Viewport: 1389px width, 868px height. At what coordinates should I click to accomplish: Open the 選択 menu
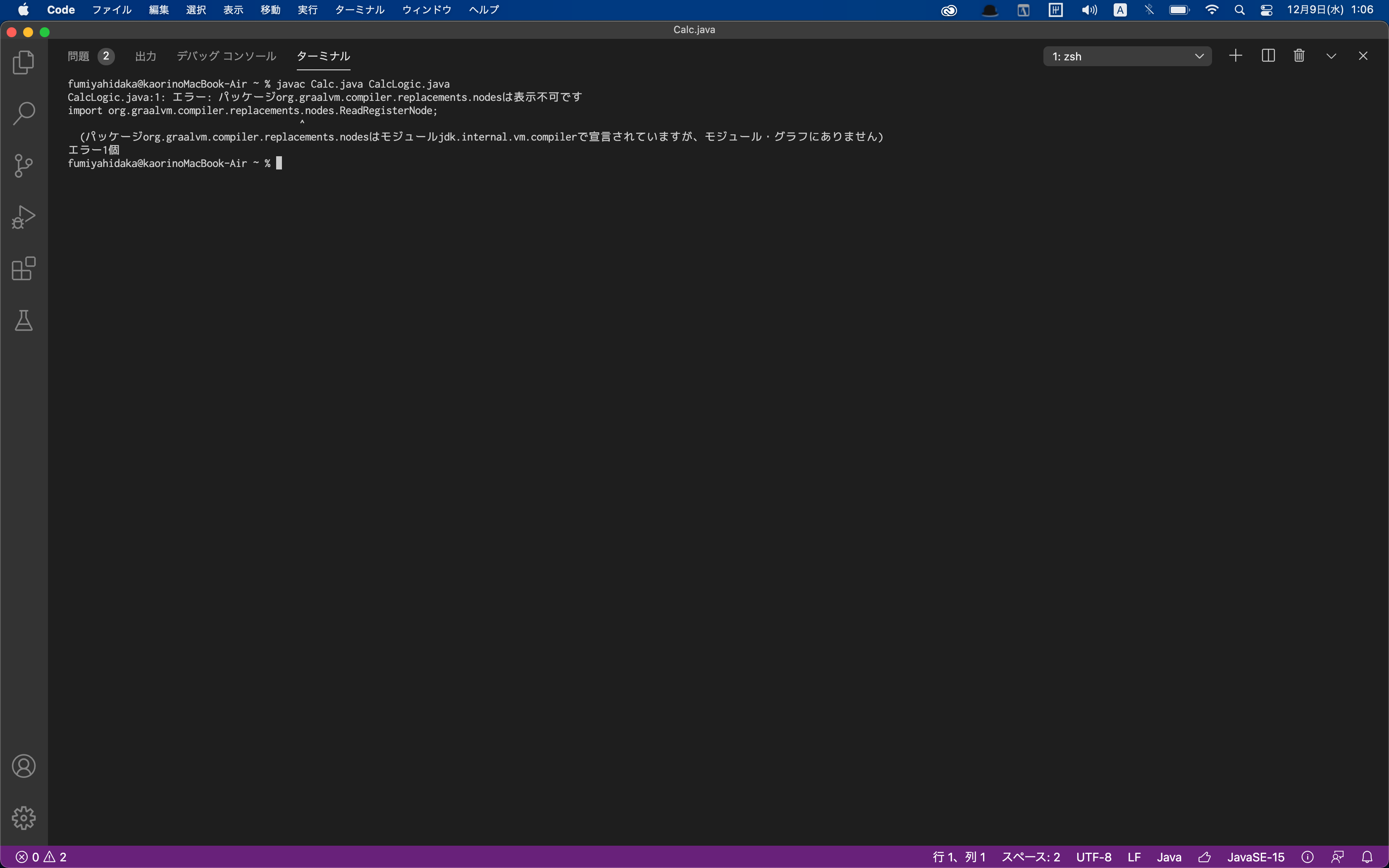point(196,10)
